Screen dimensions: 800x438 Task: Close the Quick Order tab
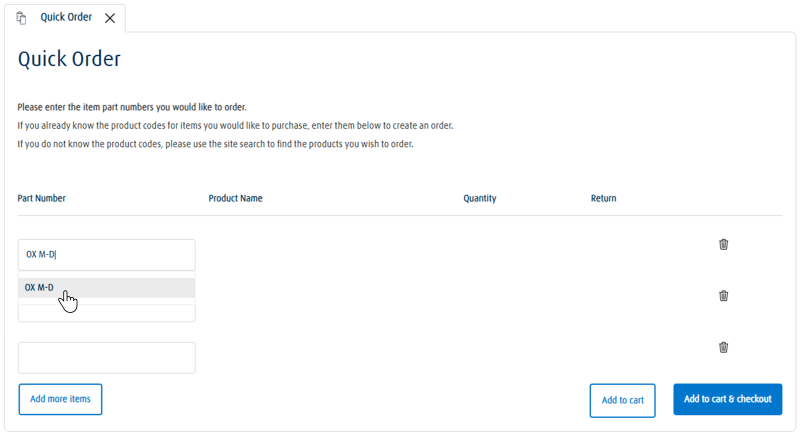click(110, 18)
